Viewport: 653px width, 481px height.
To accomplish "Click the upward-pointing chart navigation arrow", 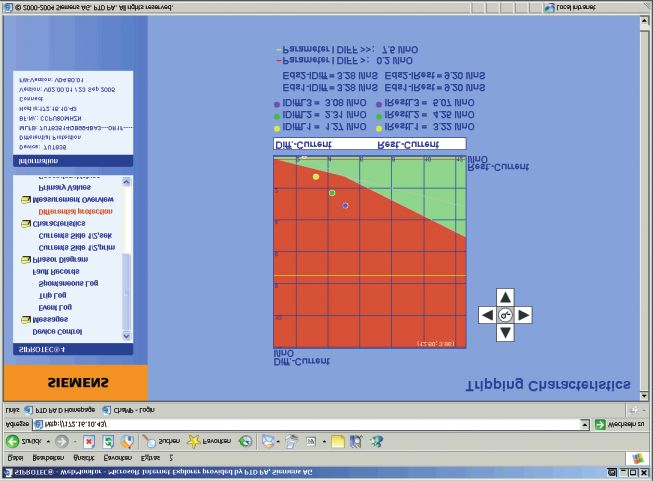I will 505,297.
